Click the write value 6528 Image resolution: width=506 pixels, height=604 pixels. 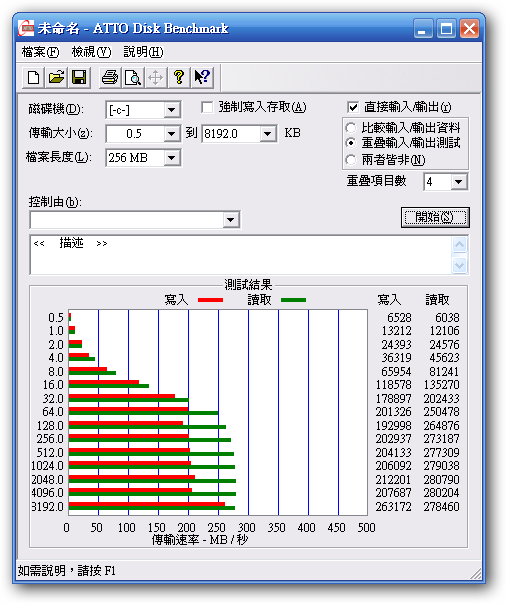pos(399,317)
